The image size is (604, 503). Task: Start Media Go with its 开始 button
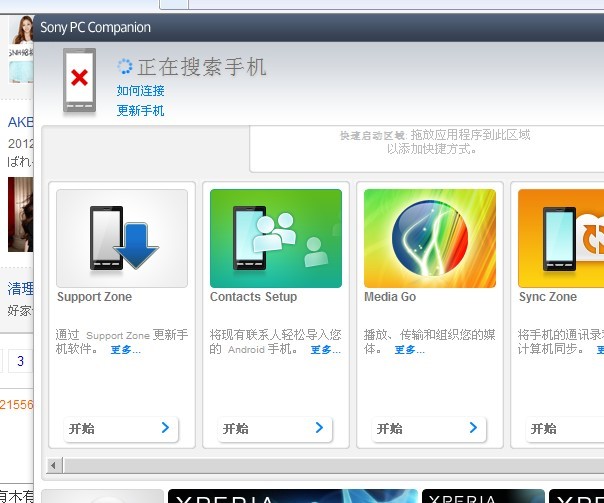point(429,429)
